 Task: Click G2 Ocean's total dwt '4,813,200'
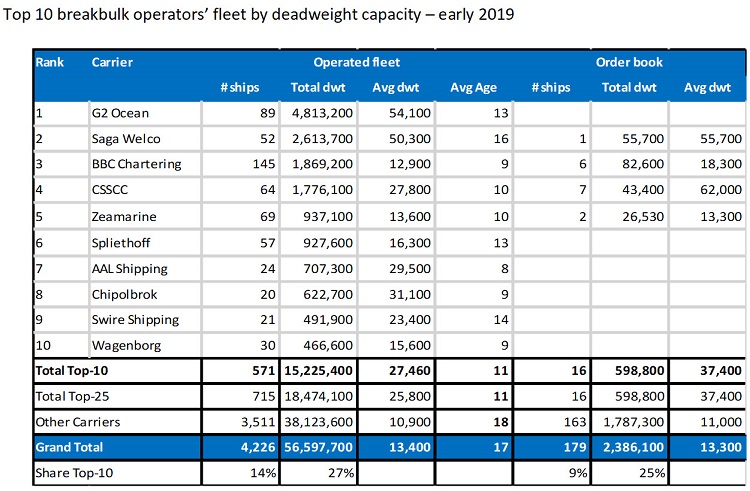point(322,113)
